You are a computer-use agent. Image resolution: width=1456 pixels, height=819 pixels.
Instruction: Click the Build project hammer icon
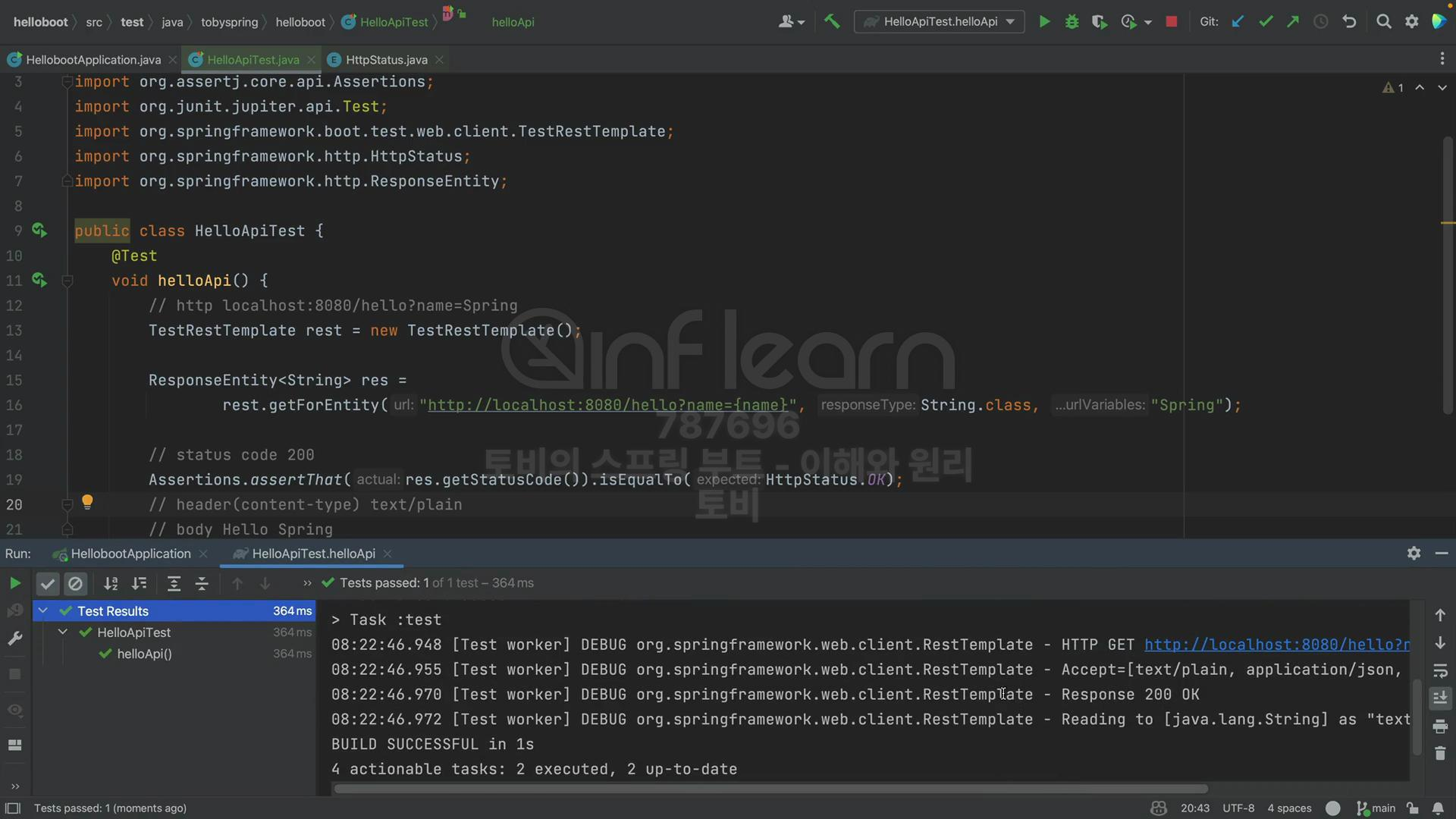[x=832, y=22]
